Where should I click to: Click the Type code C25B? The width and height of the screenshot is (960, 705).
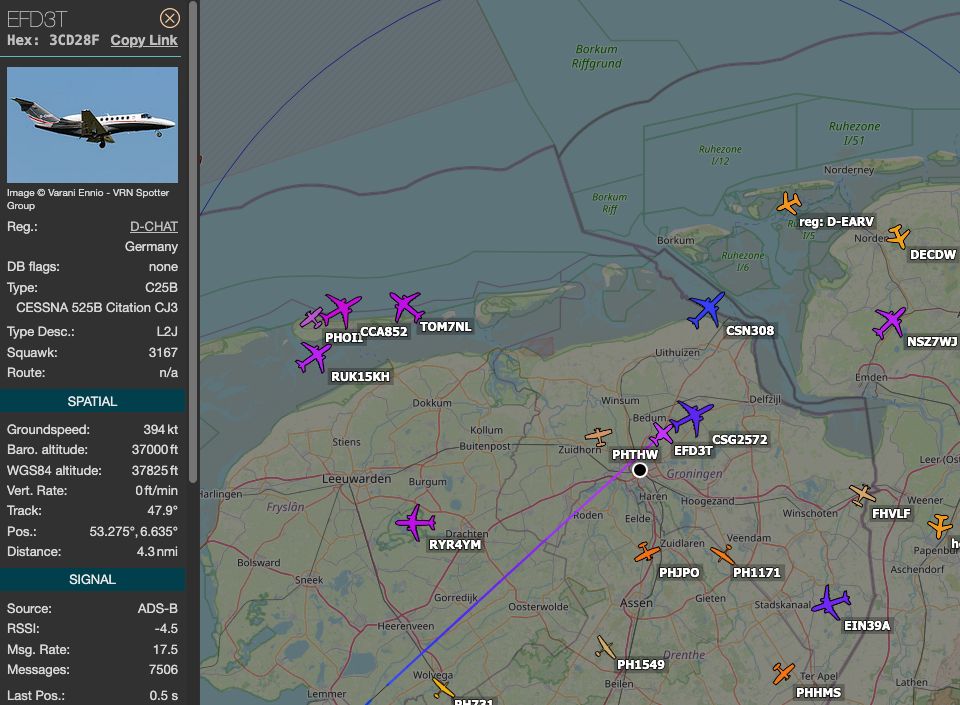162,288
